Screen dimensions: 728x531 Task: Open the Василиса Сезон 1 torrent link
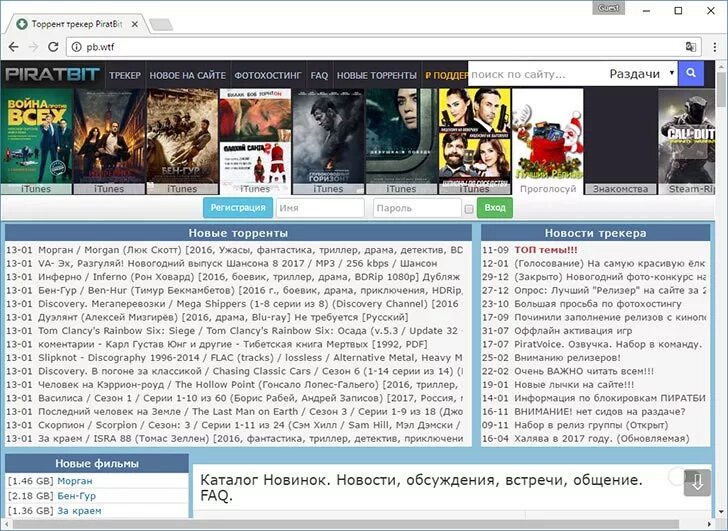(x=250, y=398)
